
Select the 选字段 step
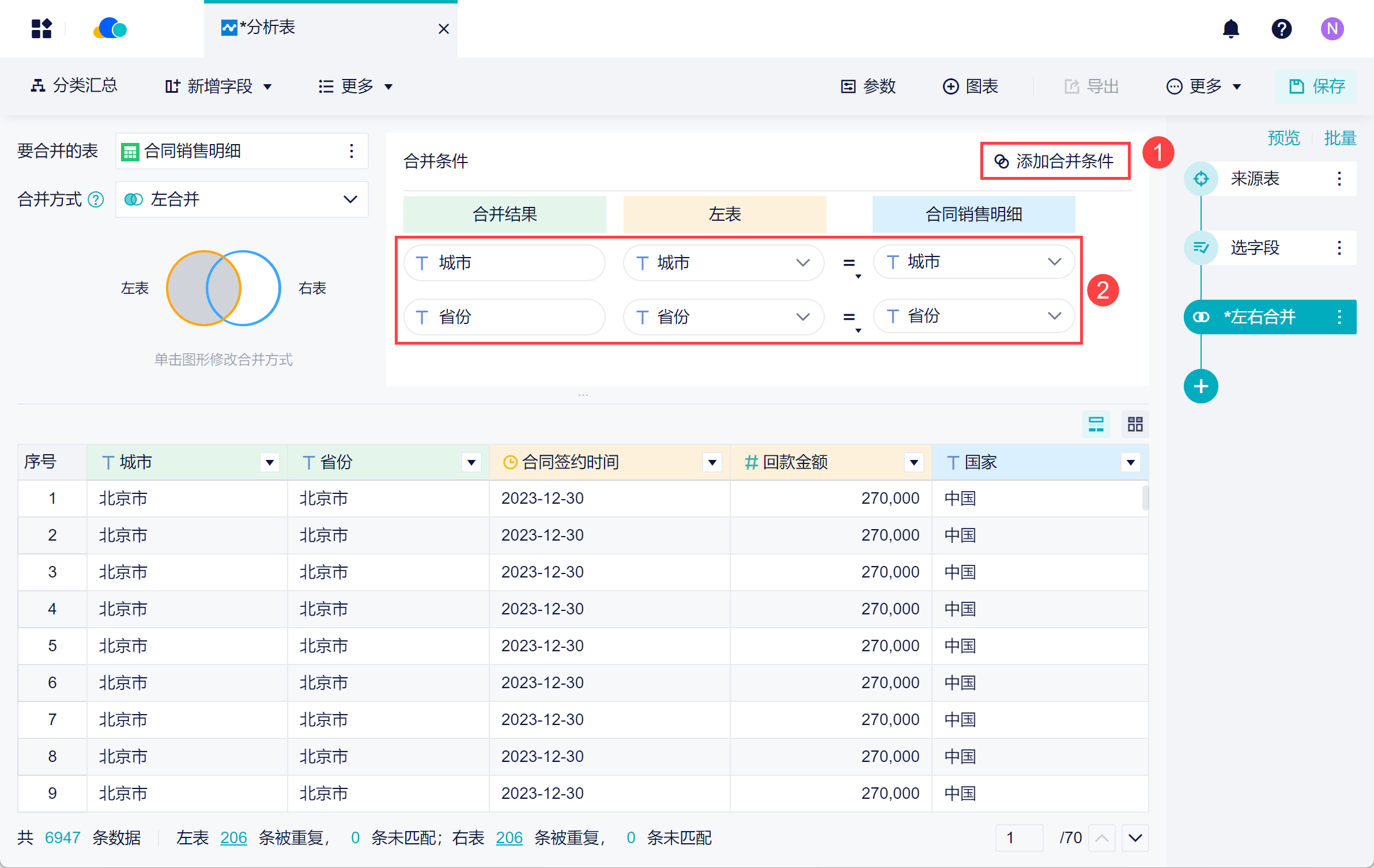click(1255, 248)
